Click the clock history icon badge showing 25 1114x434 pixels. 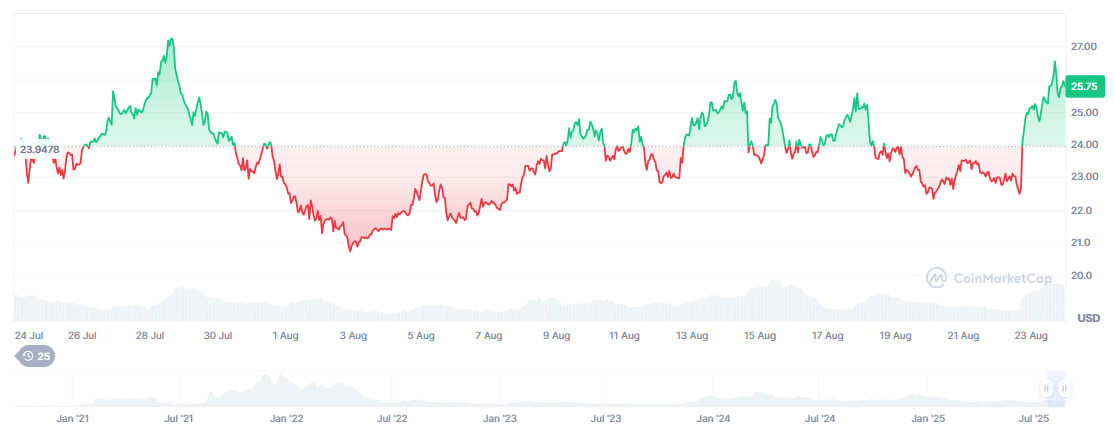[37, 356]
